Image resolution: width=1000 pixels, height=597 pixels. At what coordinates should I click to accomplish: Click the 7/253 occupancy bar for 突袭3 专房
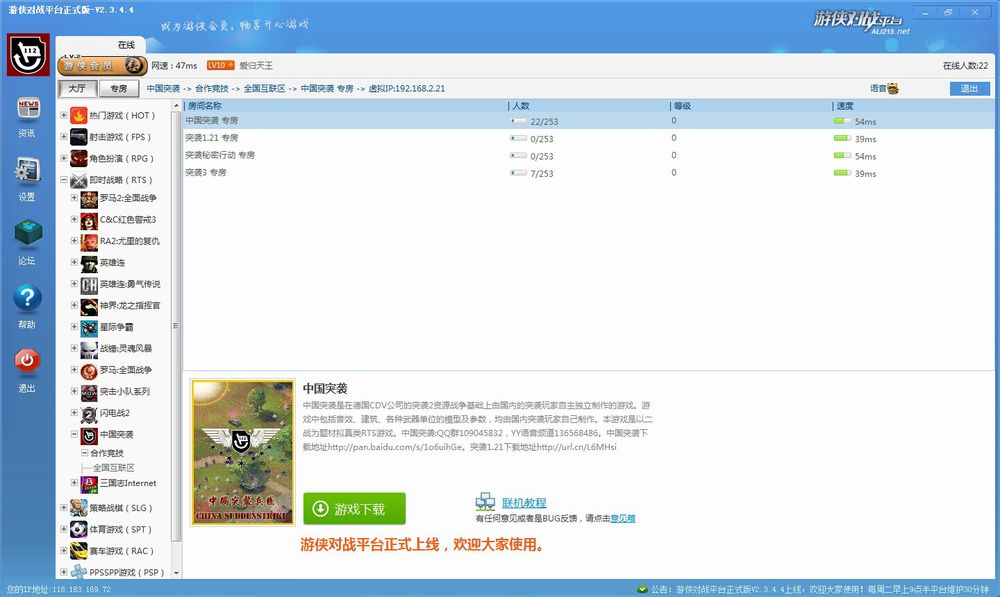pyautogui.click(x=518, y=173)
